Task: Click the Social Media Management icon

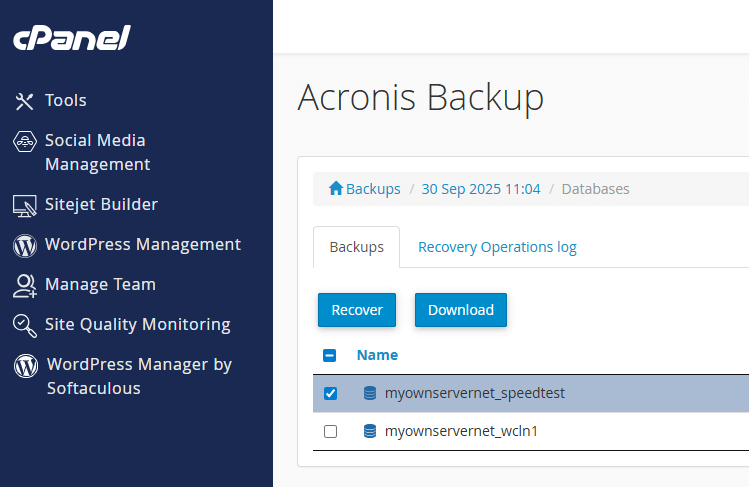Action: [x=25, y=142]
